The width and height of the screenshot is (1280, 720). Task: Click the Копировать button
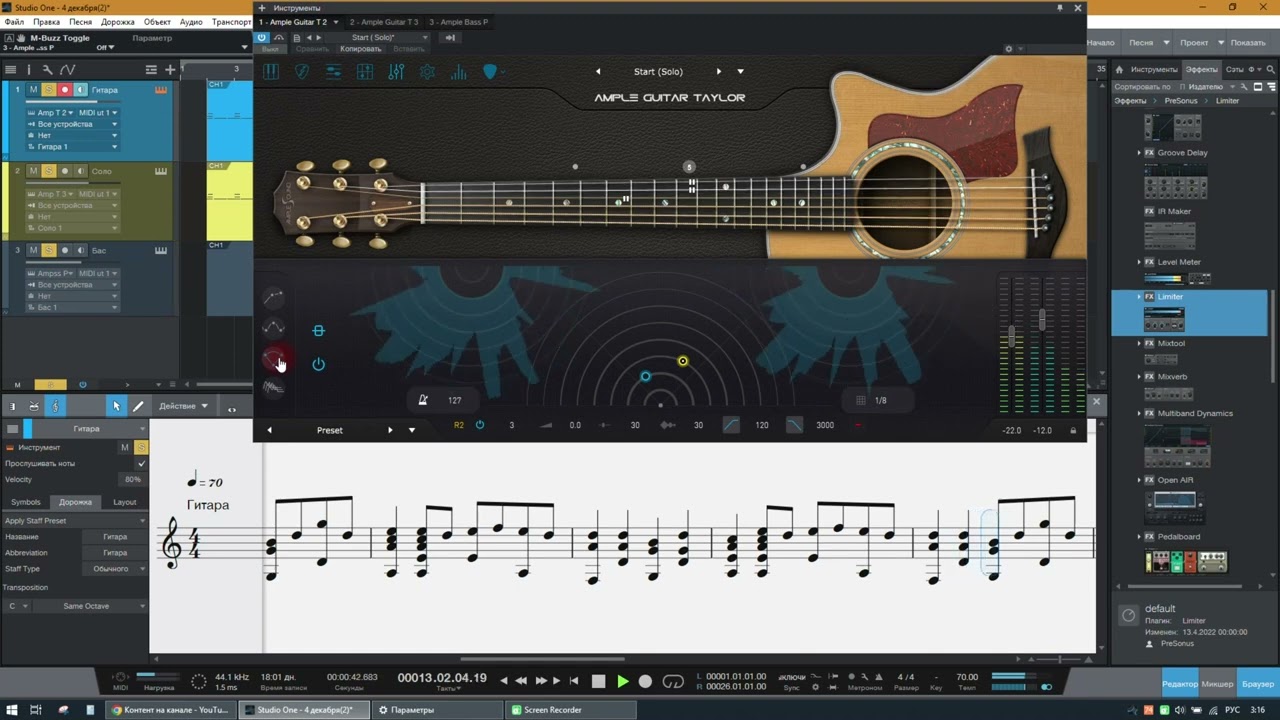(360, 49)
